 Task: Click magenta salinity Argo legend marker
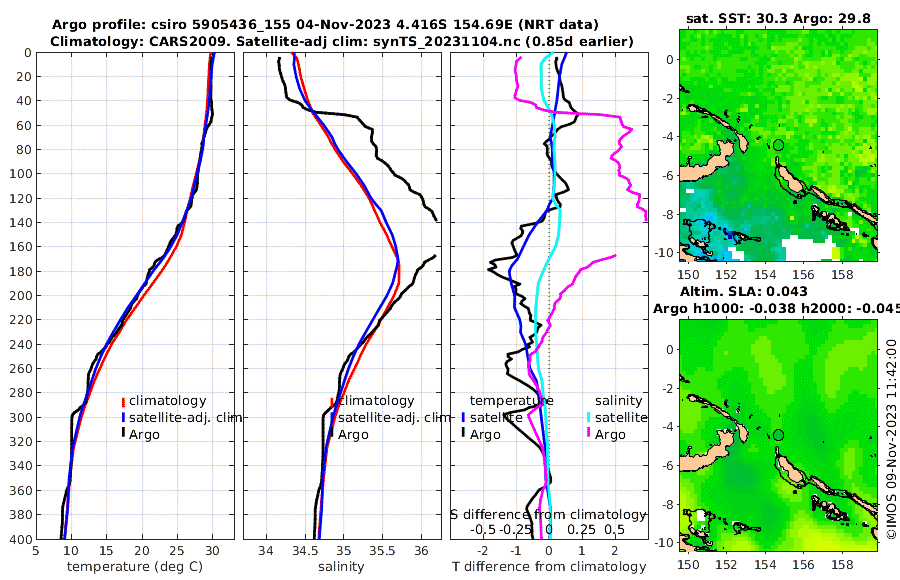click(x=588, y=434)
